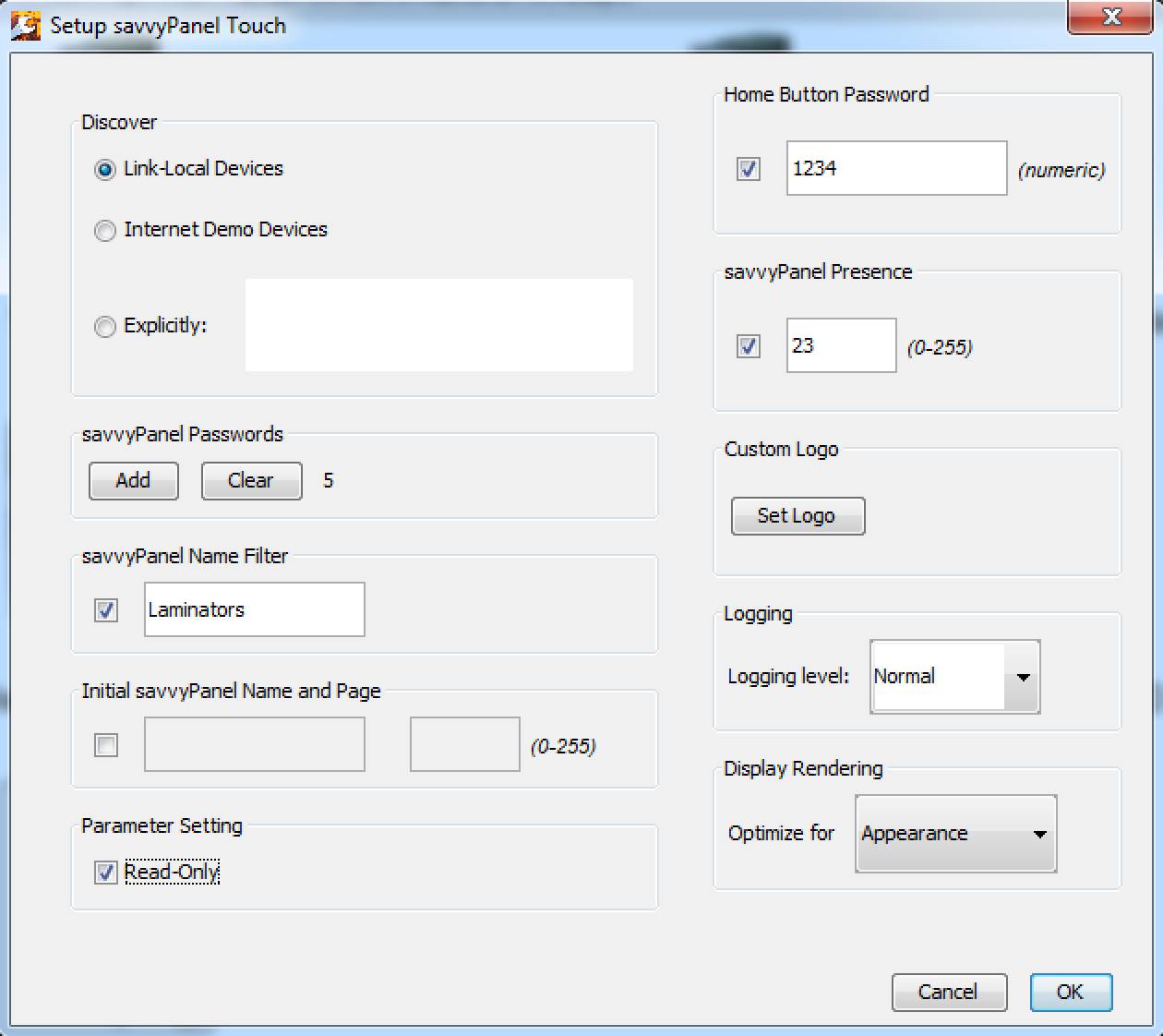Open the Logging level dropdown
This screenshot has height=1036, width=1163.
(x=954, y=677)
